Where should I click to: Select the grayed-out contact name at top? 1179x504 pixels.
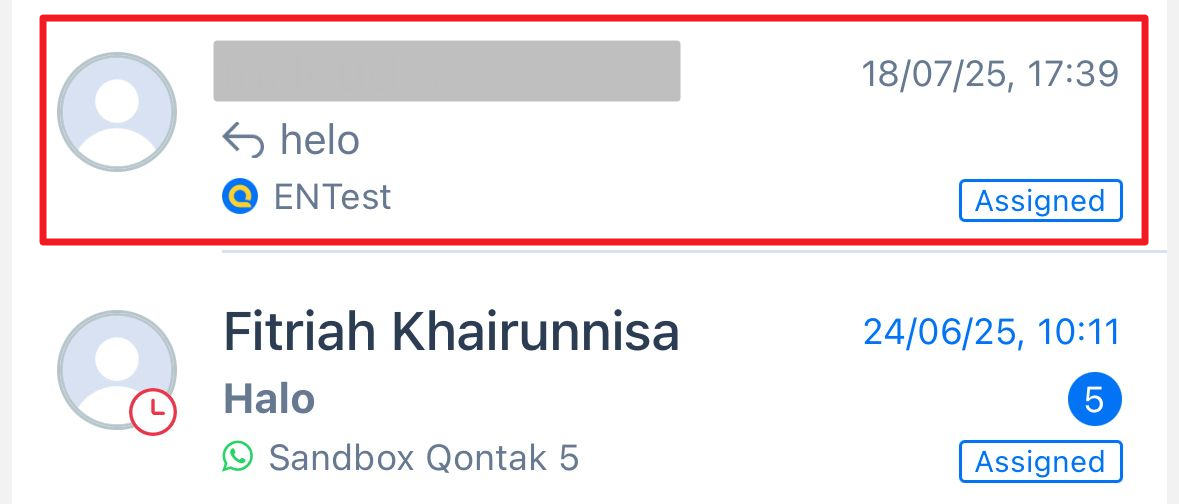click(x=447, y=71)
